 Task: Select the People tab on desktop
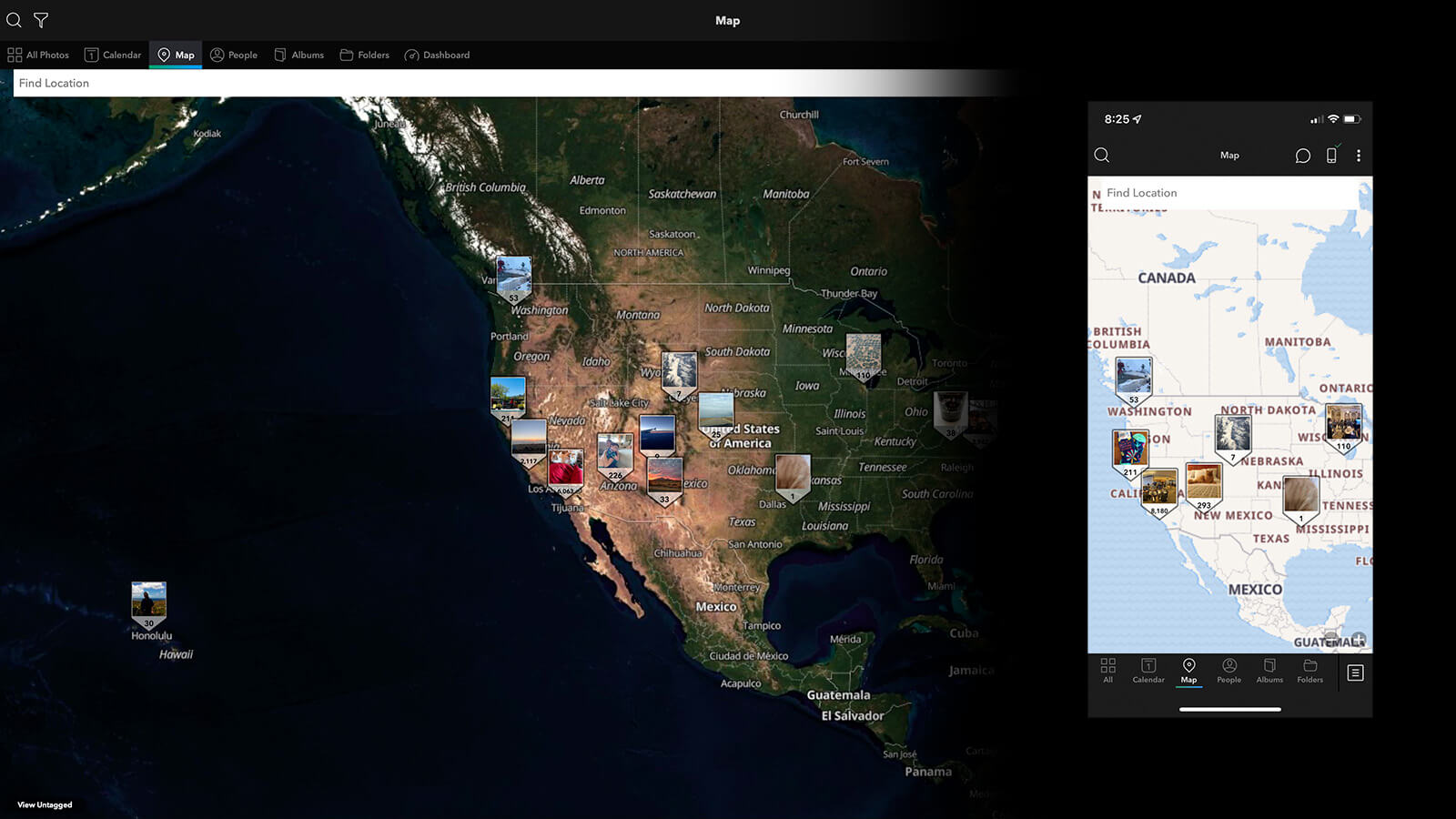(x=234, y=55)
